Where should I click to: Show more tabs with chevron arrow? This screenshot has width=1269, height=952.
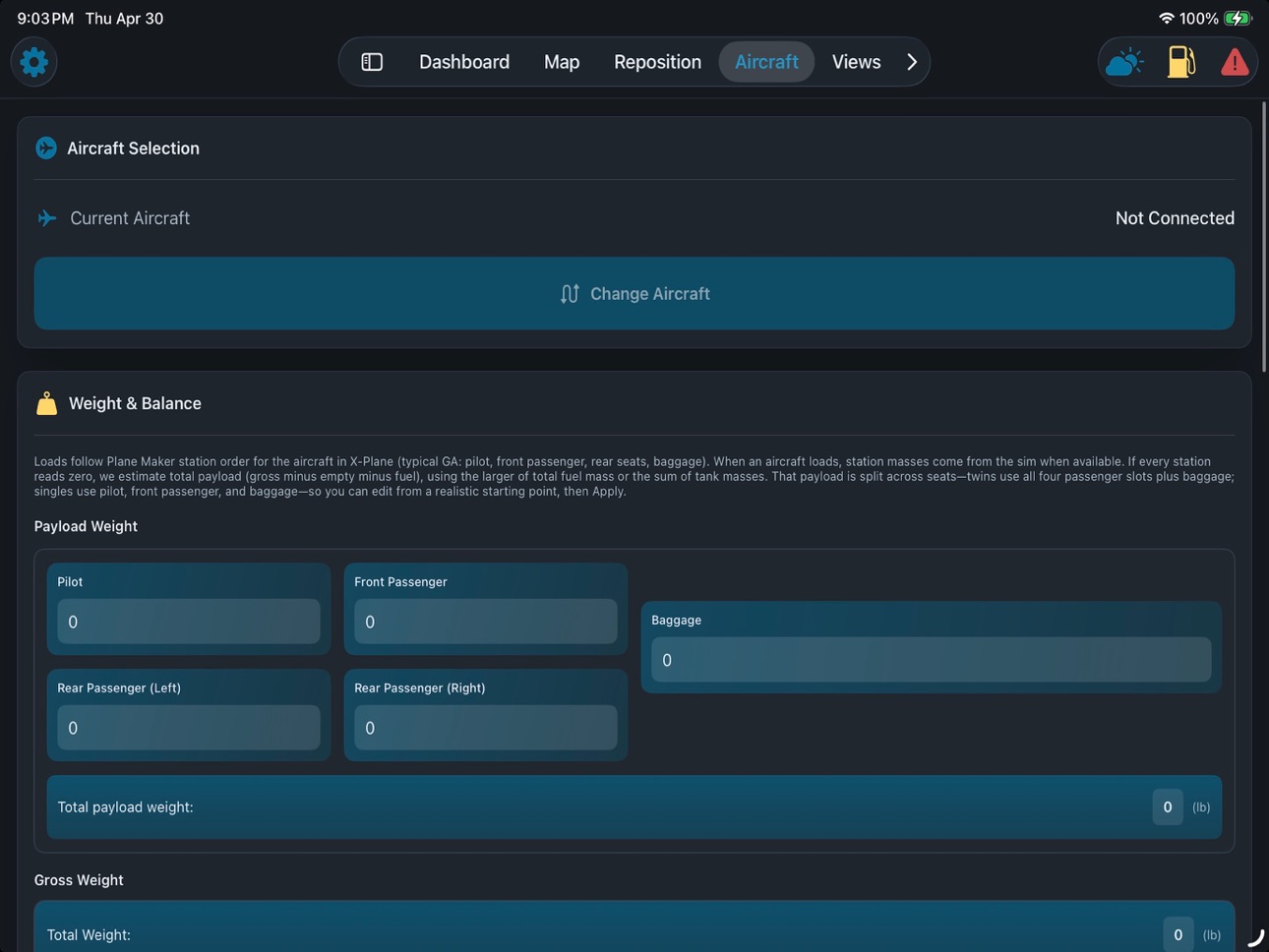point(912,62)
